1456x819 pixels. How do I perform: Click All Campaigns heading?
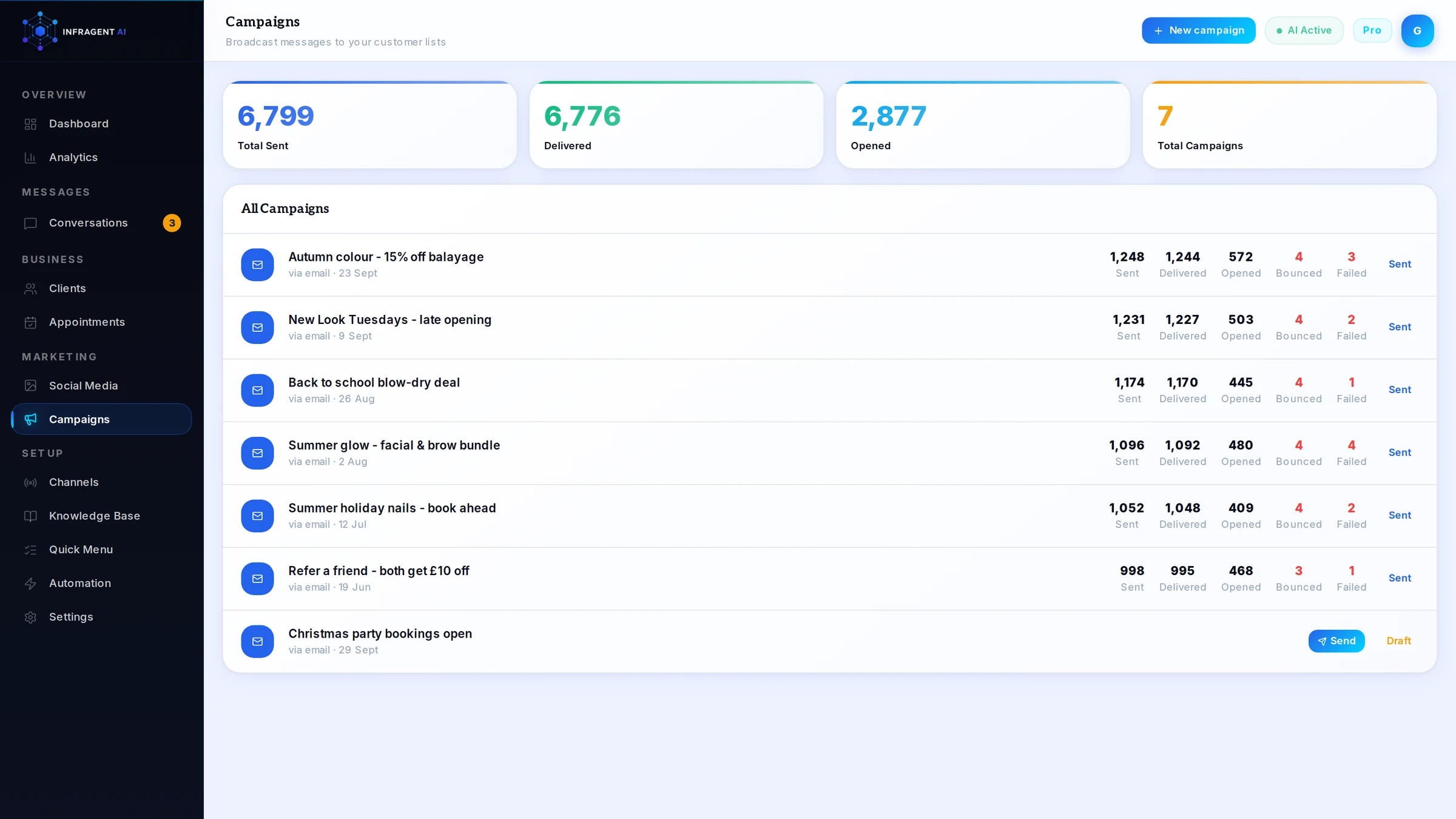click(x=285, y=209)
